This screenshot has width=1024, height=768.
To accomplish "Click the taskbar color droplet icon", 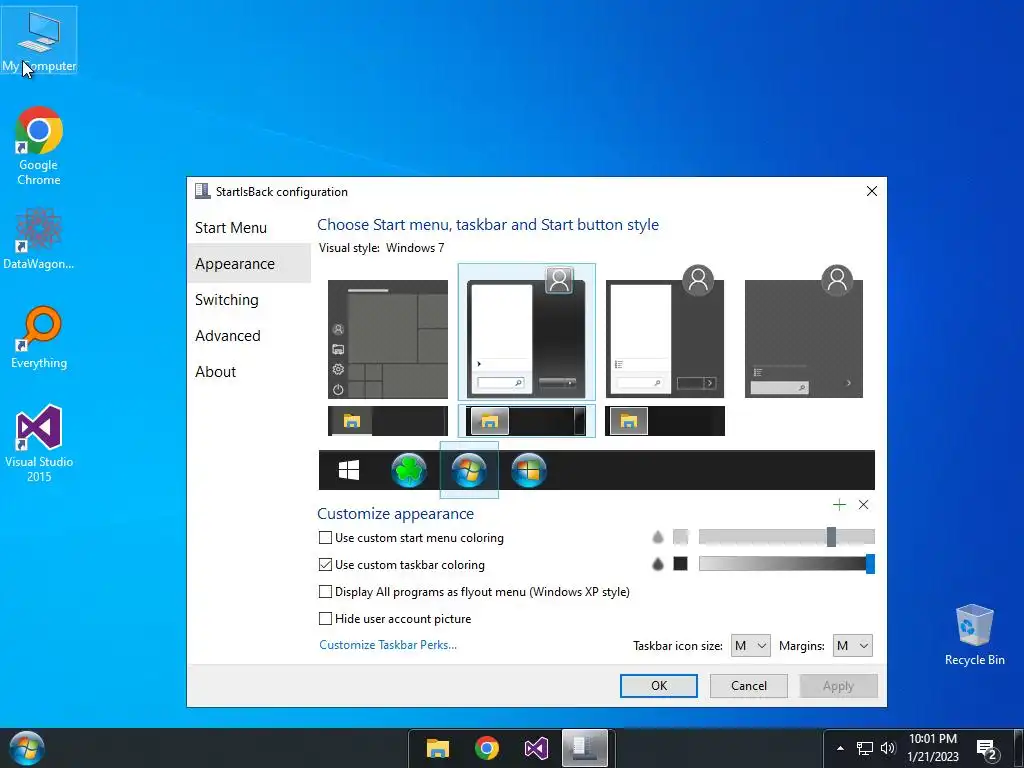I will pyautogui.click(x=658, y=564).
